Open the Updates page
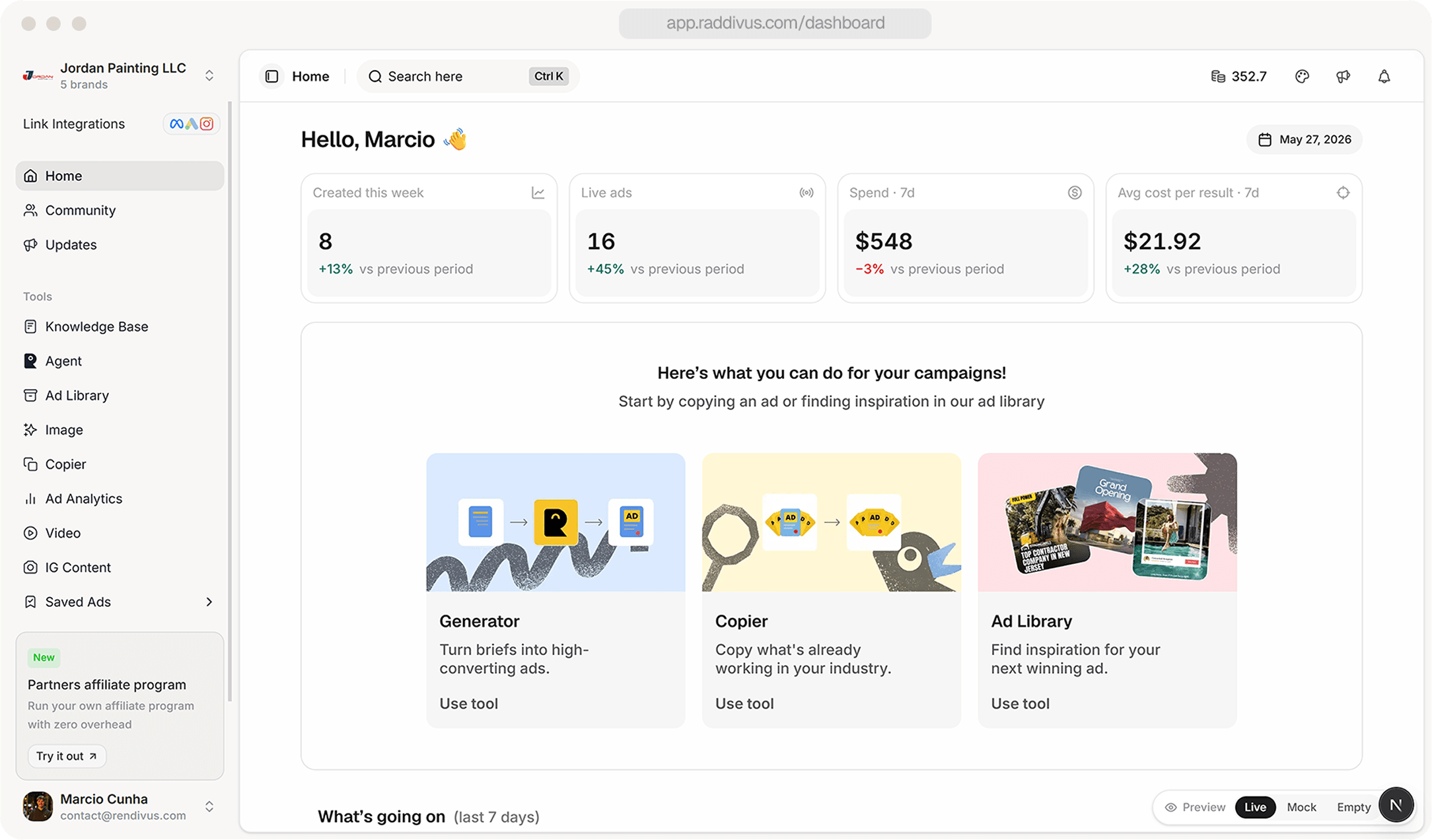 coord(120,245)
